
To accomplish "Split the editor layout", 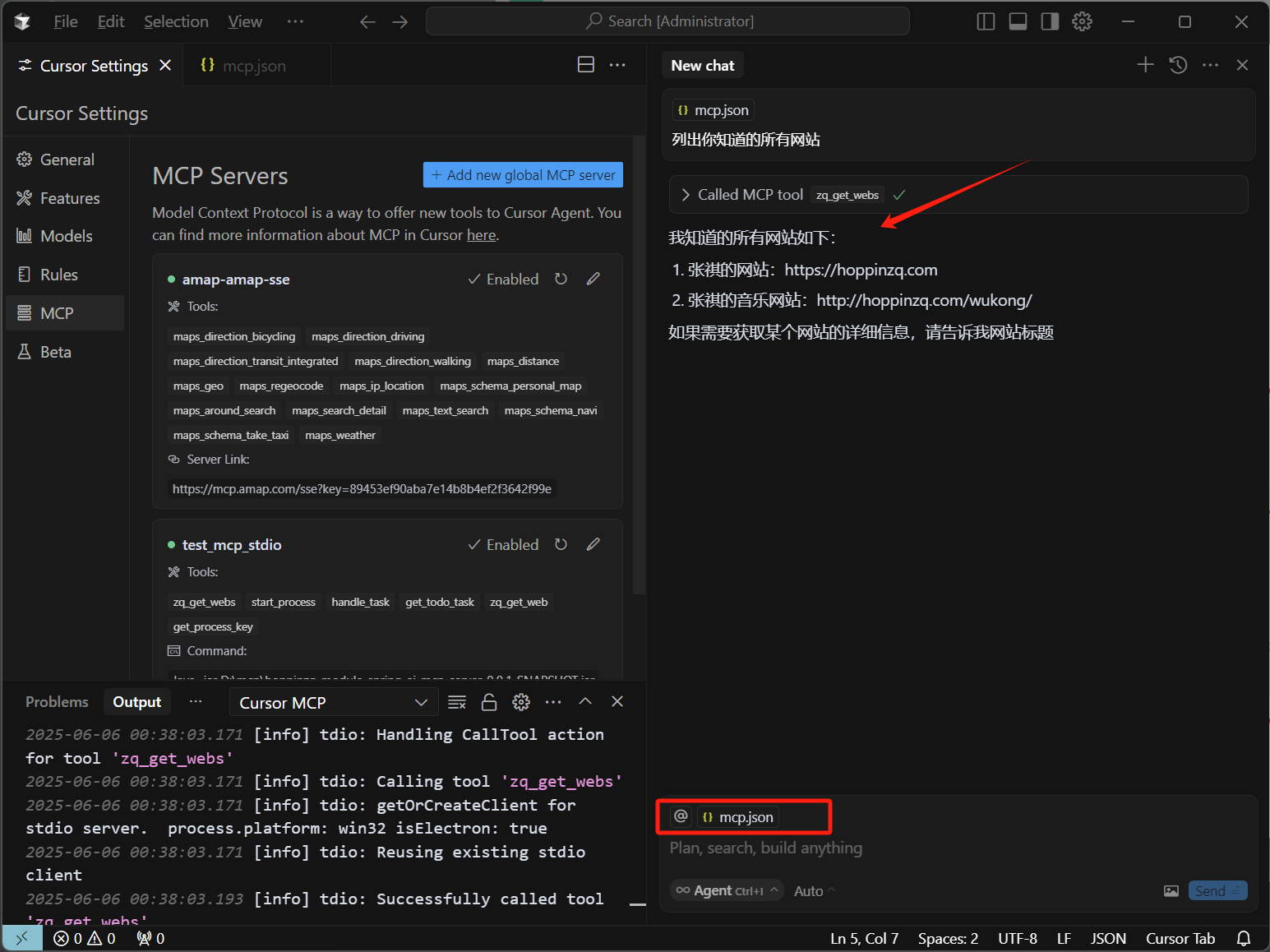I will click(x=586, y=65).
